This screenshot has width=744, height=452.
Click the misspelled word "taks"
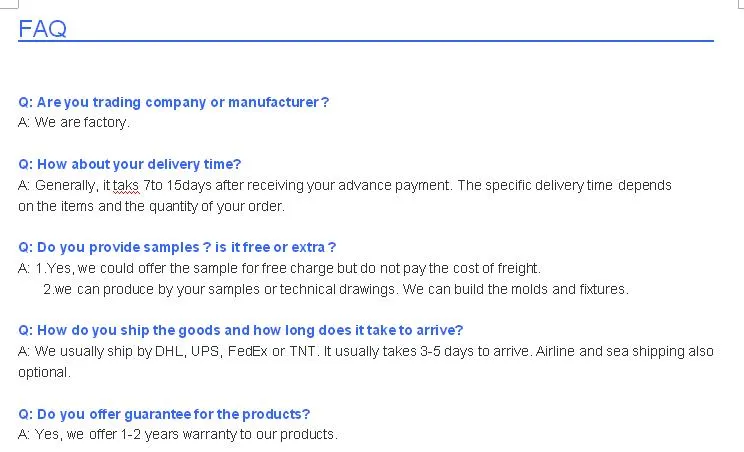point(125,185)
